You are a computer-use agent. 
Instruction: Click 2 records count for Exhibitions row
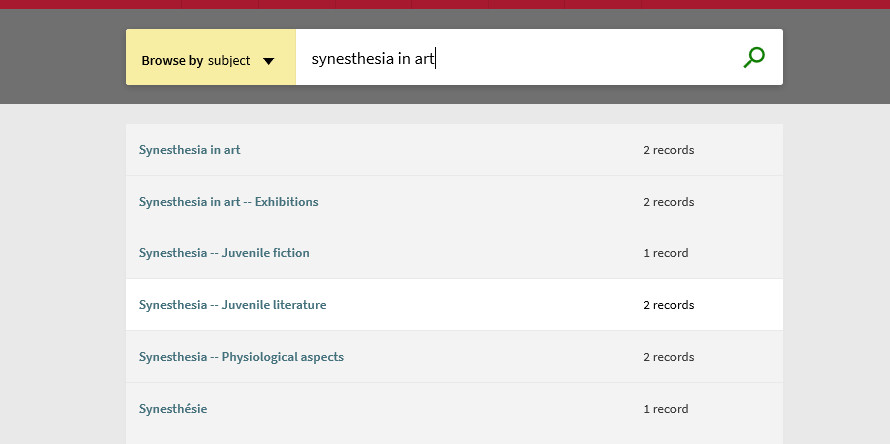(669, 202)
